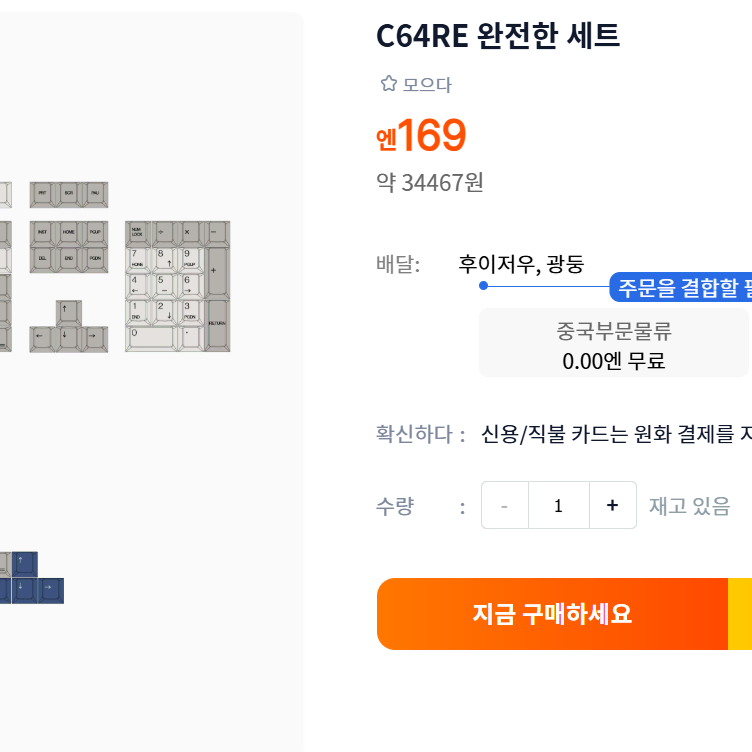752x752 pixels.
Task: Click the blue arrow keycaps image
Action: click(32, 578)
